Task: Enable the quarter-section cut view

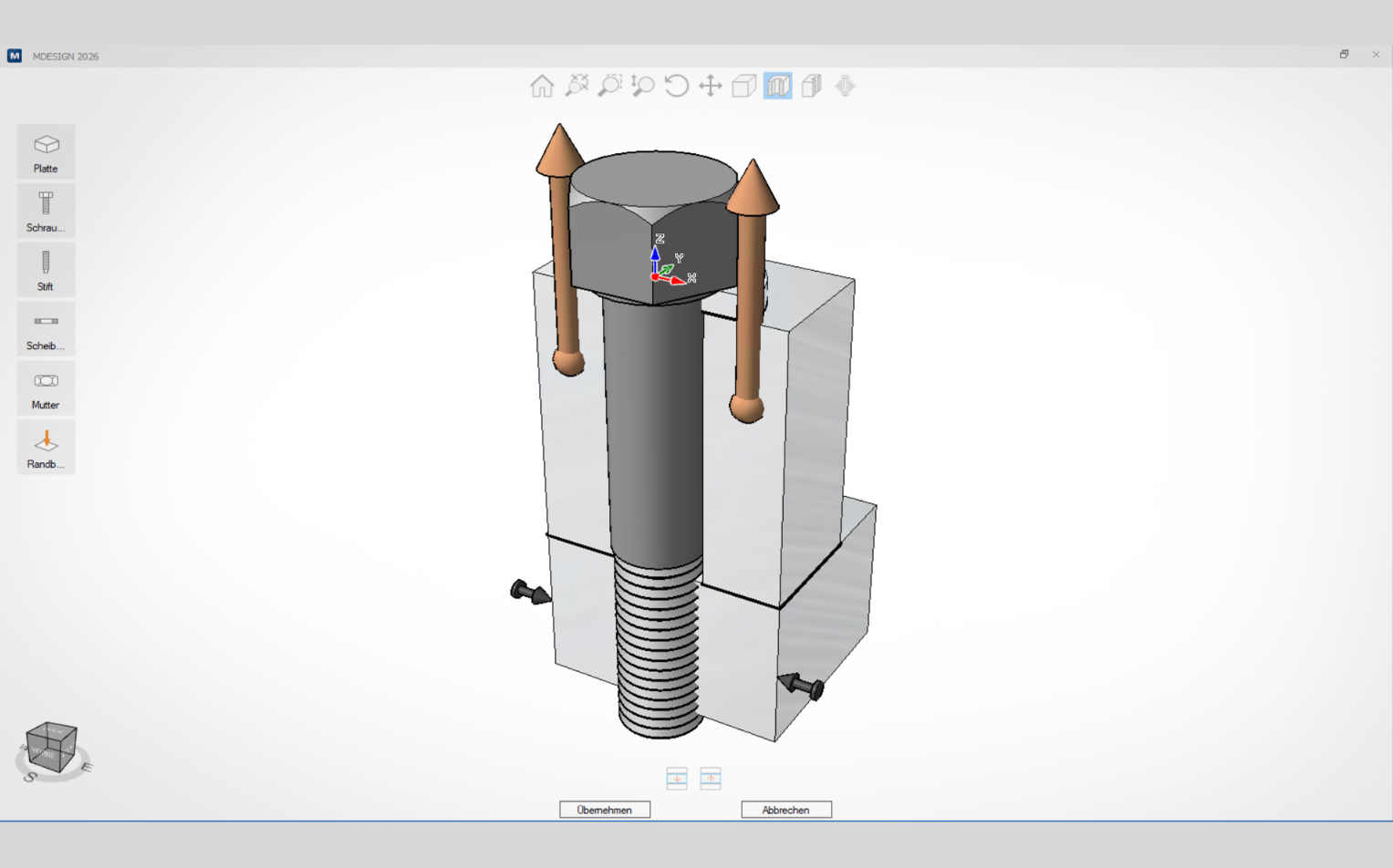Action: coord(811,86)
